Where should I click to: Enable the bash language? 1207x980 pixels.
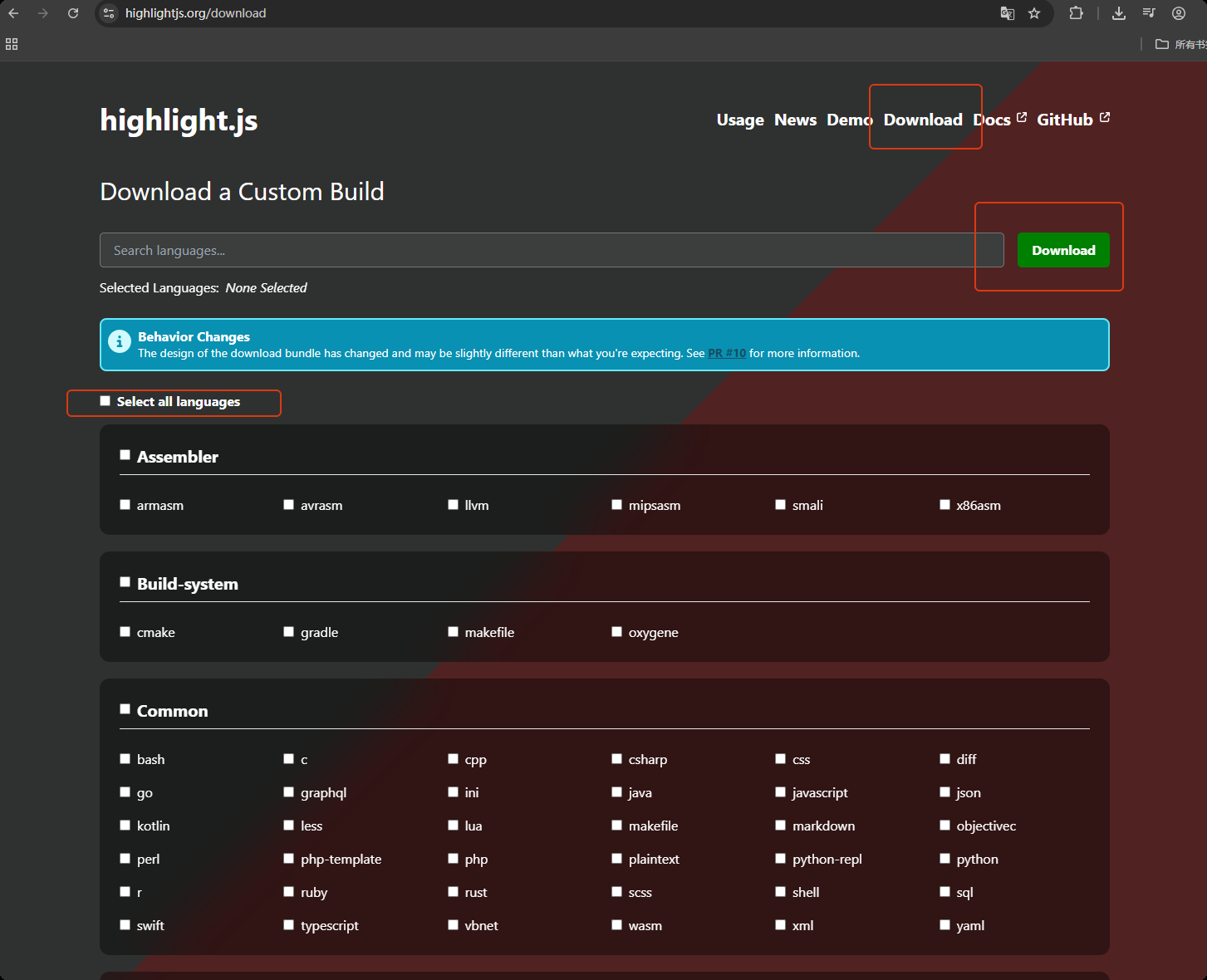click(125, 759)
